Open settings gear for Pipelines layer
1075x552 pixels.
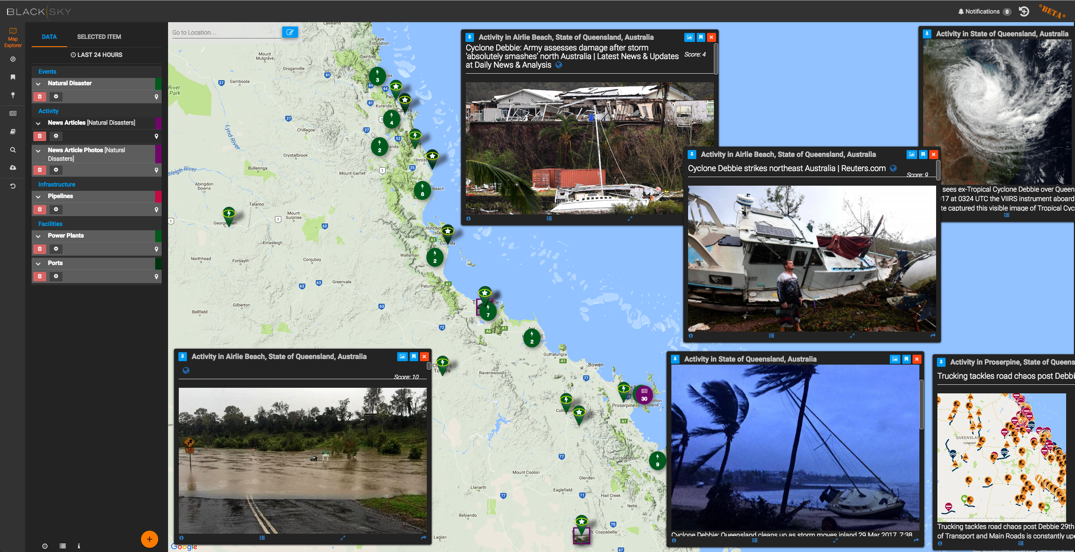pyautogui.click(x=56, y=210)
